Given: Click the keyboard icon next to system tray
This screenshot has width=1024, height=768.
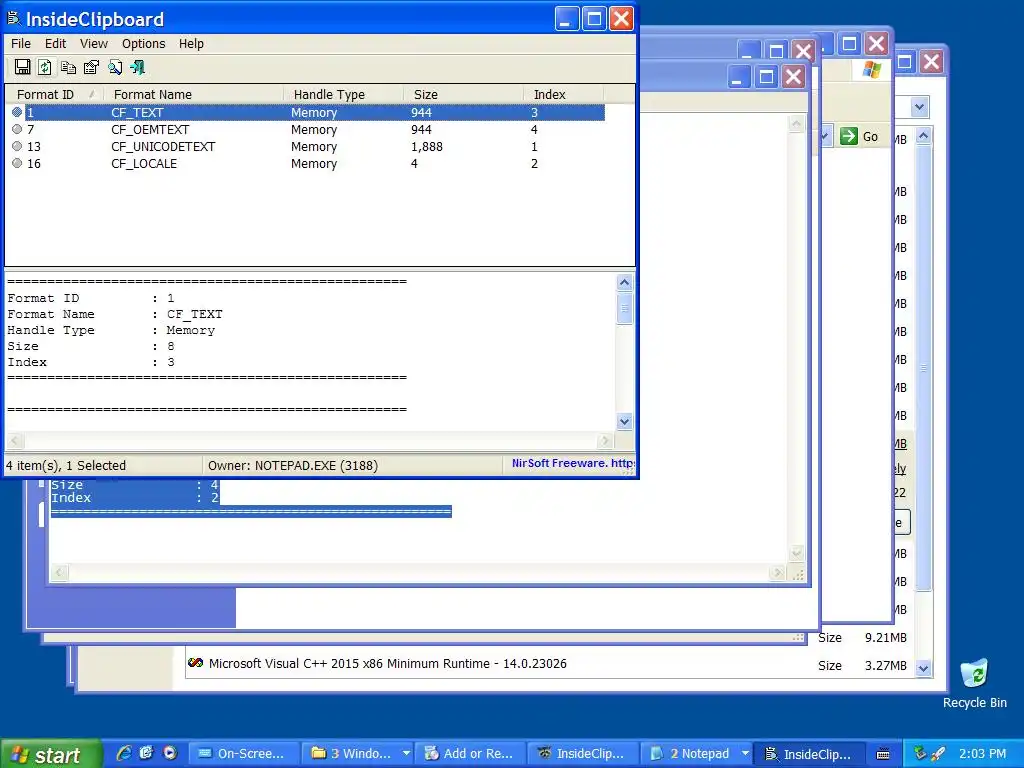Looking at the screenshot, I should click(883, 754).
